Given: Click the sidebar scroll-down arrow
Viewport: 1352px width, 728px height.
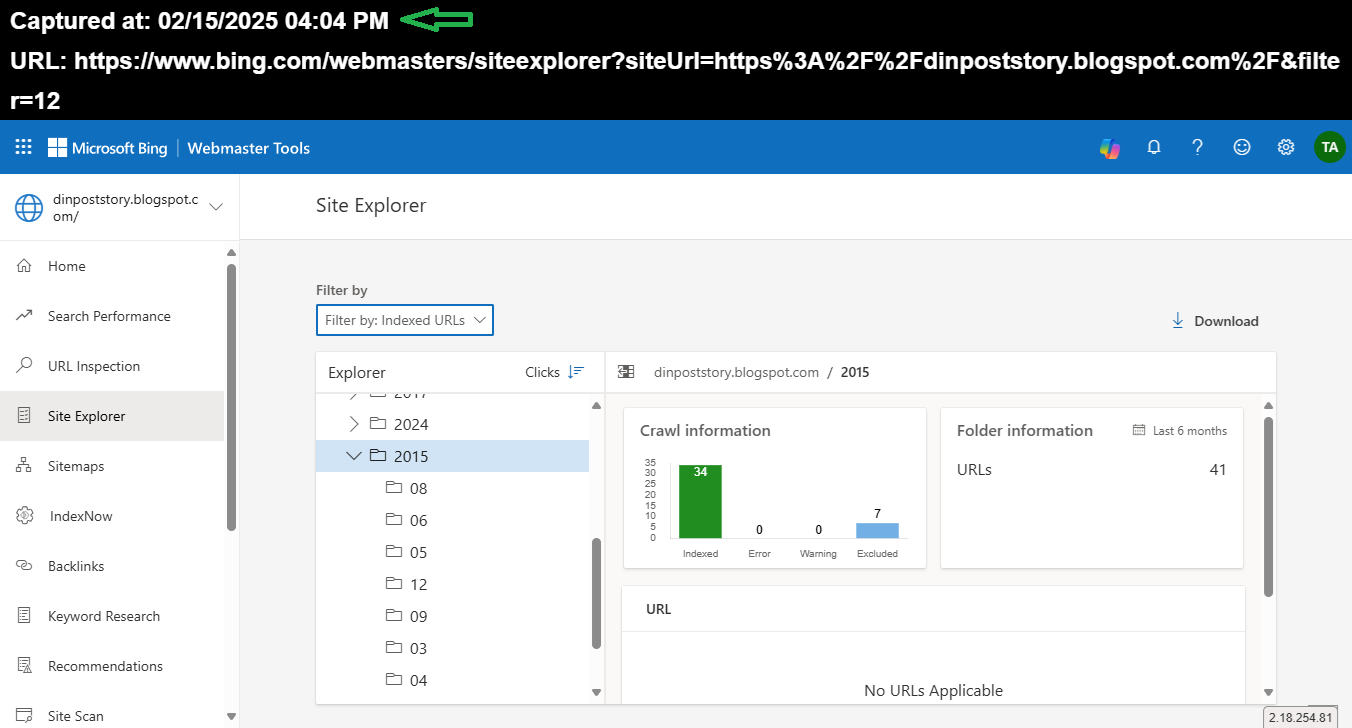Looking at the screenshot, I should (232, 717).
